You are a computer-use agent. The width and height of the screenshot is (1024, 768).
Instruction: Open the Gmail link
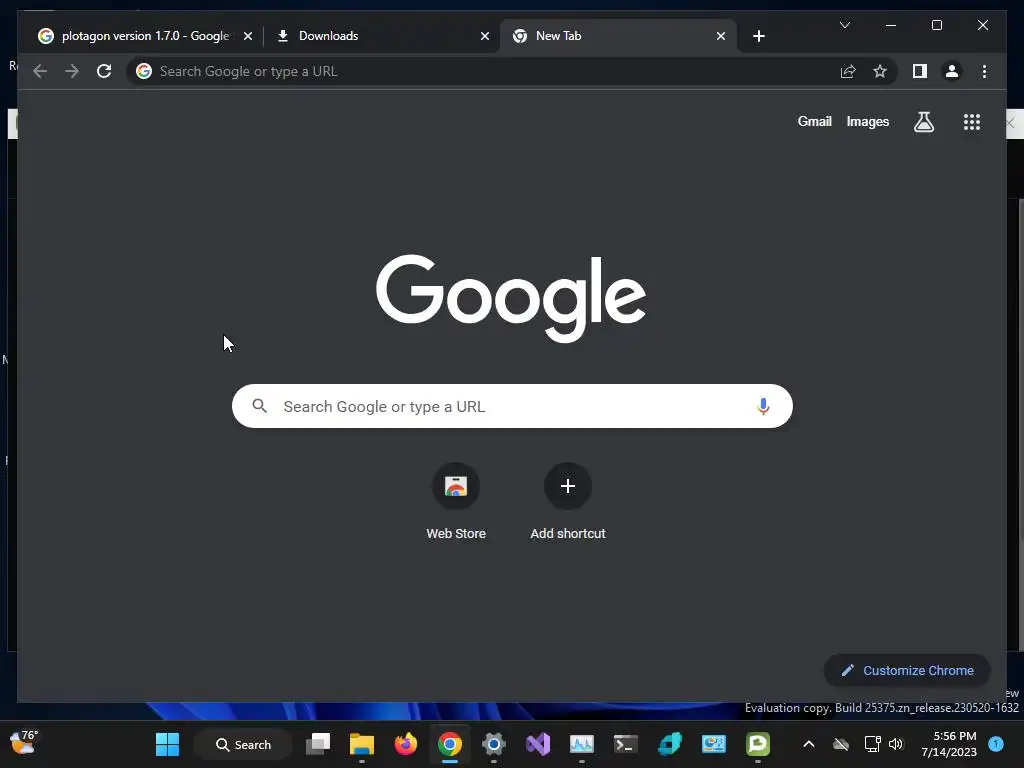coord(814,121)
